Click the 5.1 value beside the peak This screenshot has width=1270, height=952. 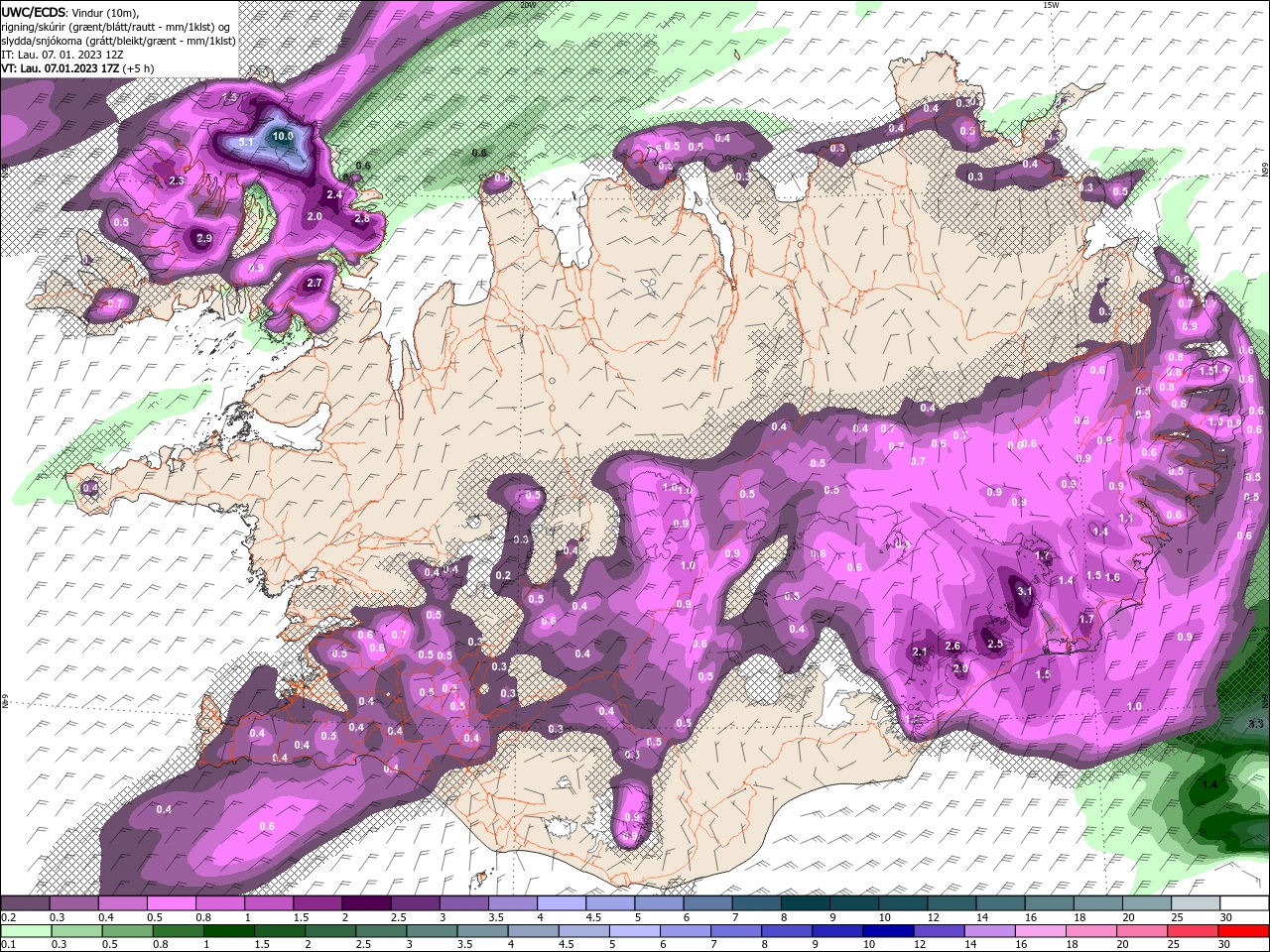(x=247, y=143)
